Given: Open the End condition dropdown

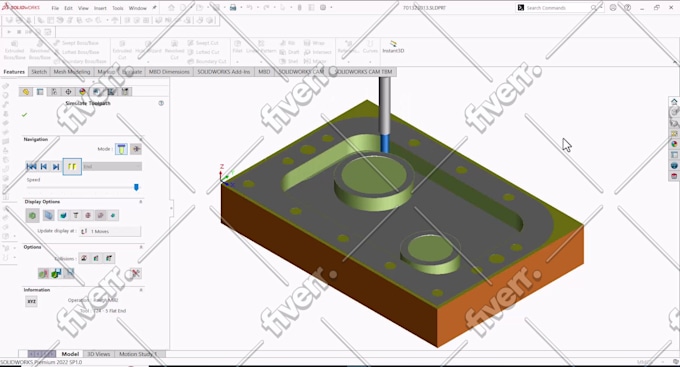Looking at the screenshot, I should (112, 167).
